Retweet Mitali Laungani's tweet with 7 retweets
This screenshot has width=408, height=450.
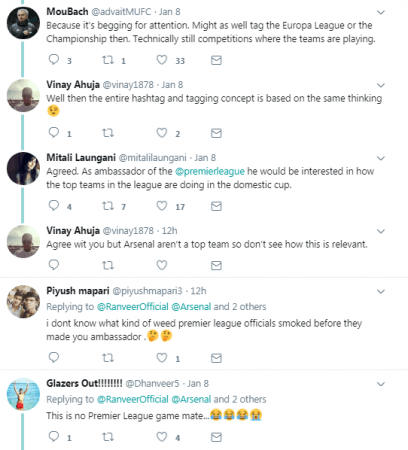[x=108, y=206]
